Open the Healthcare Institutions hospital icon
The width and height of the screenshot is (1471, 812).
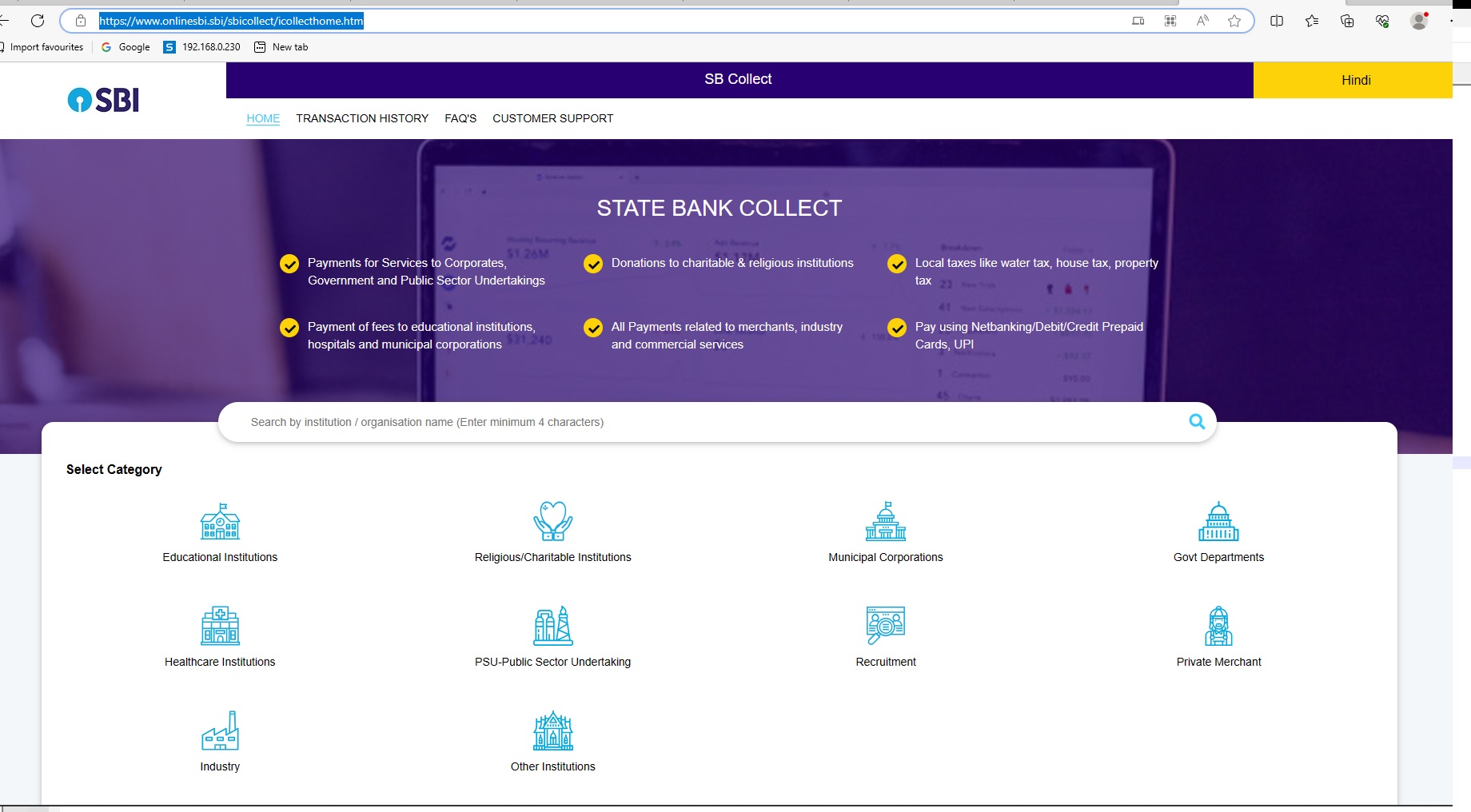point(220,626)
